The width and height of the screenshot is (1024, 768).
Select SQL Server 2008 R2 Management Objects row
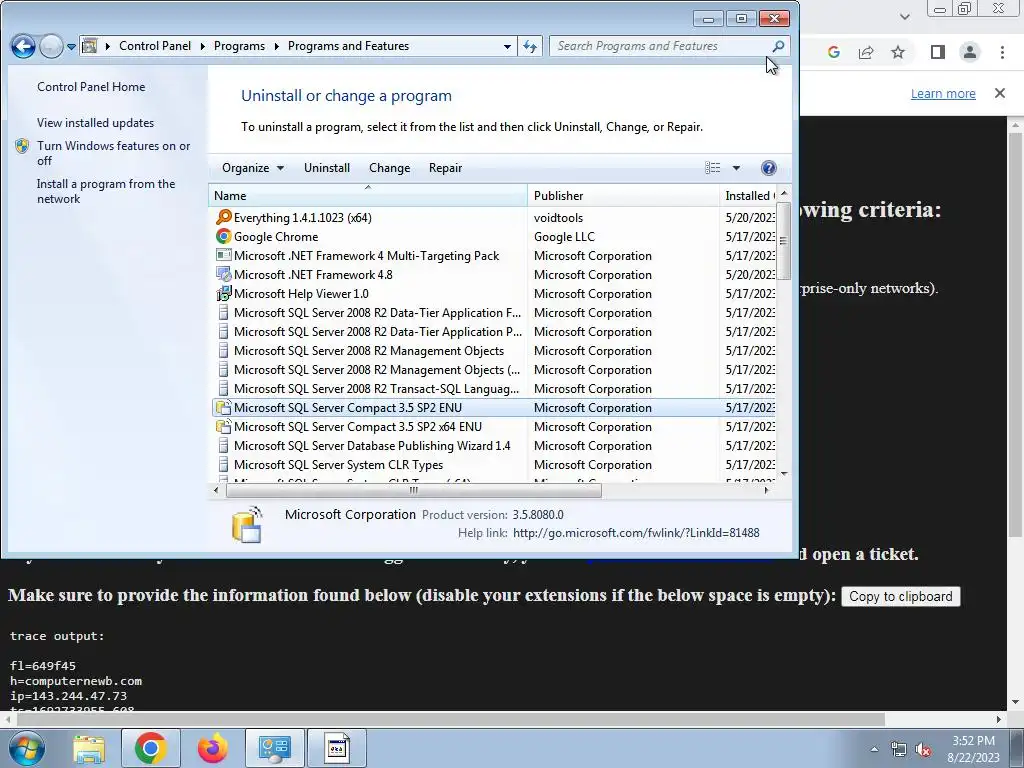click(494, 351)
